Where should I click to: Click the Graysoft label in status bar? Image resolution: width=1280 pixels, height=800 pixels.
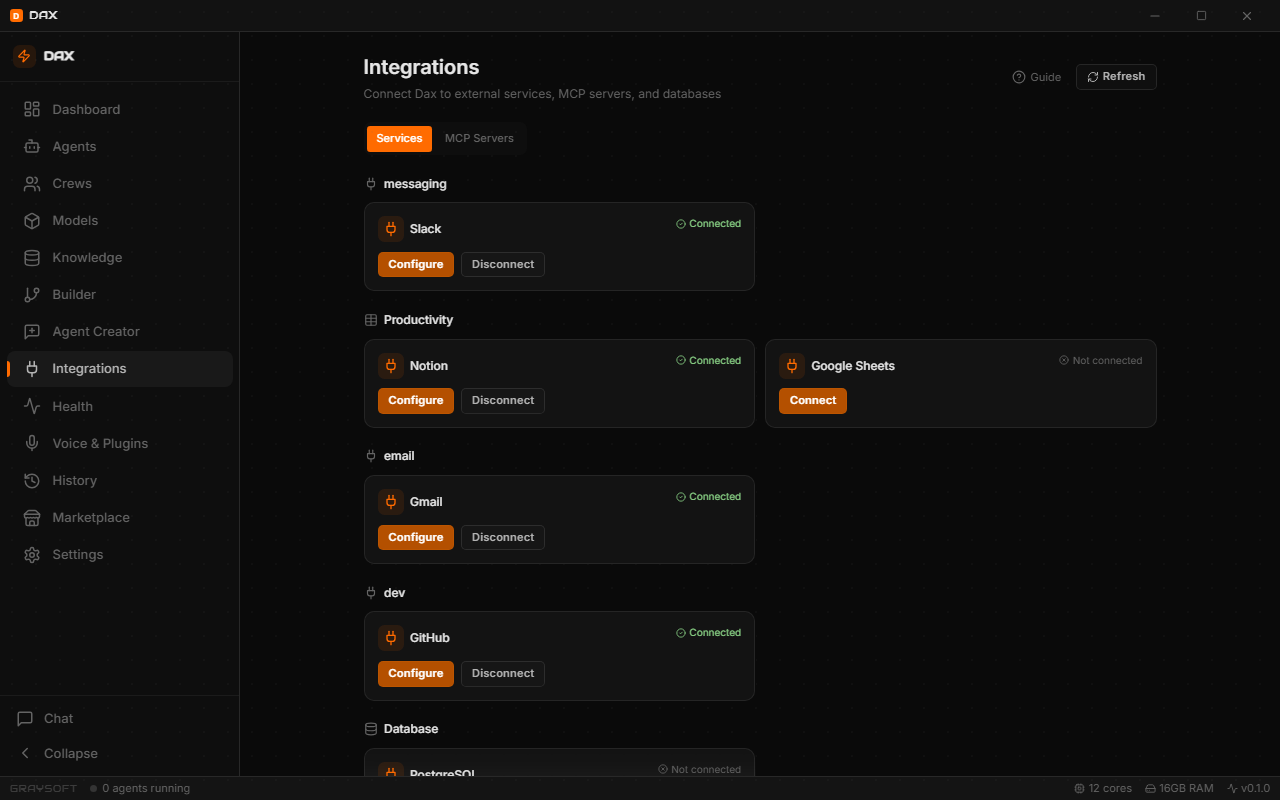[43, 788]
